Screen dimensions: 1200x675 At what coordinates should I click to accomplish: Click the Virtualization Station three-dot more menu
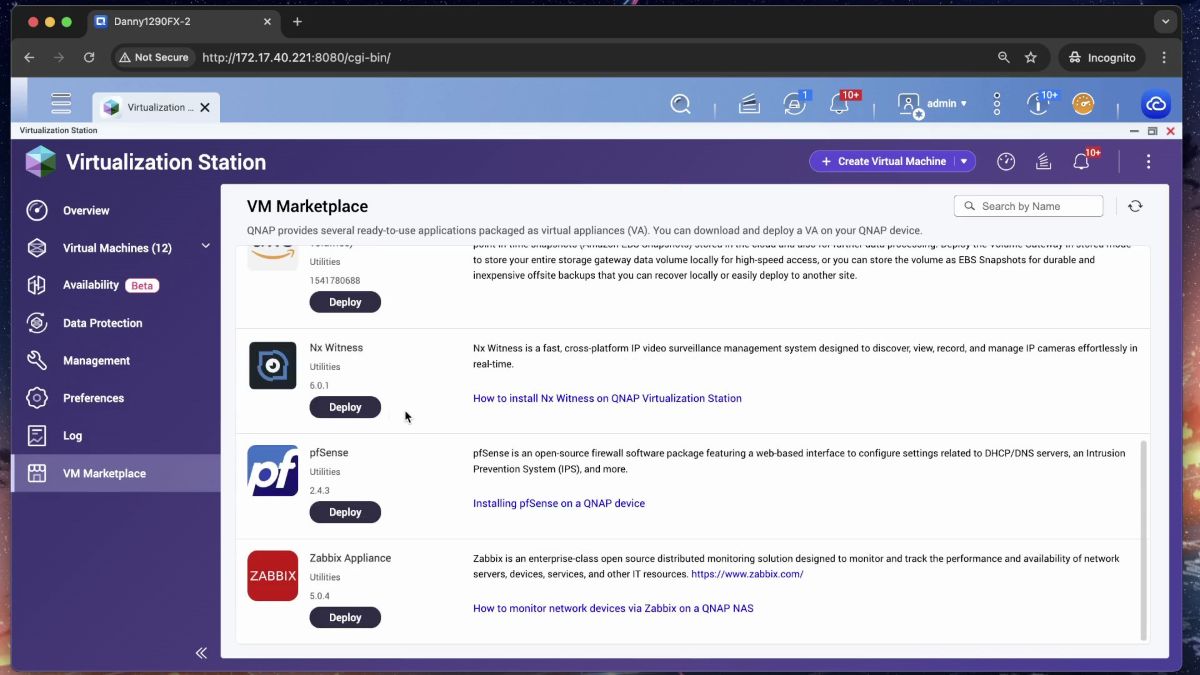click(1148, 162)
